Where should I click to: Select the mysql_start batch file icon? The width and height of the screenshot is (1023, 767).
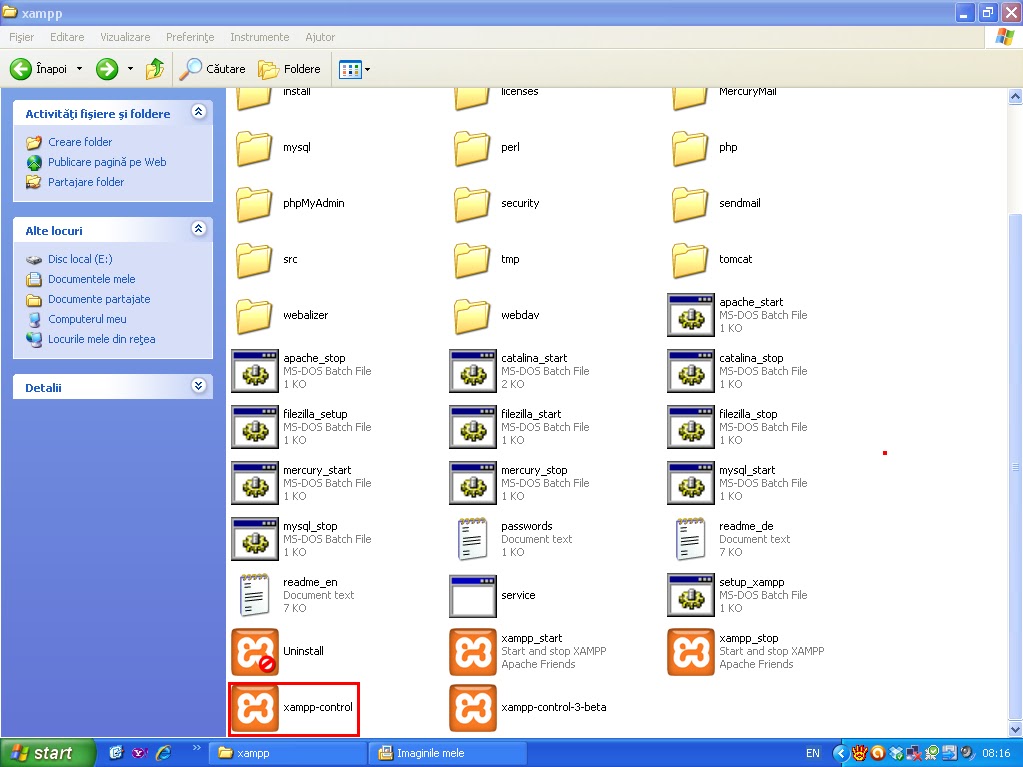[x=691, y=483]
